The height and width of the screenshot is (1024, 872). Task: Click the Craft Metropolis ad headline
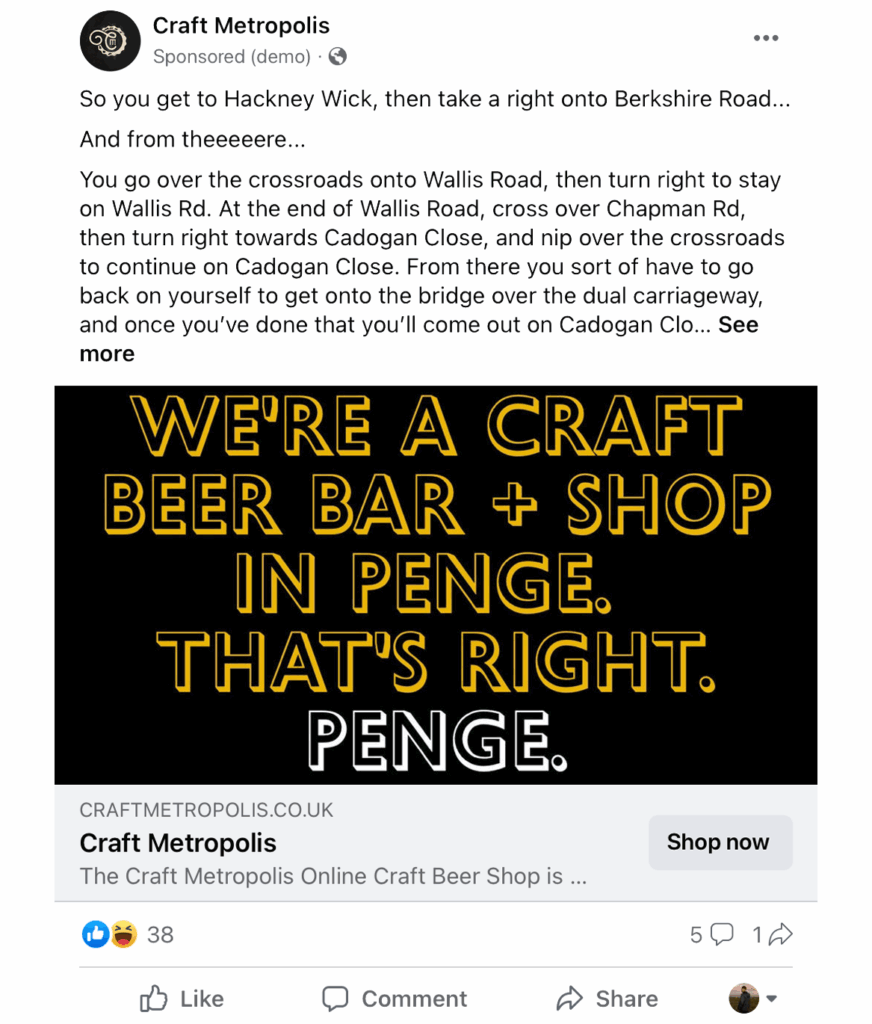[178, 842]
